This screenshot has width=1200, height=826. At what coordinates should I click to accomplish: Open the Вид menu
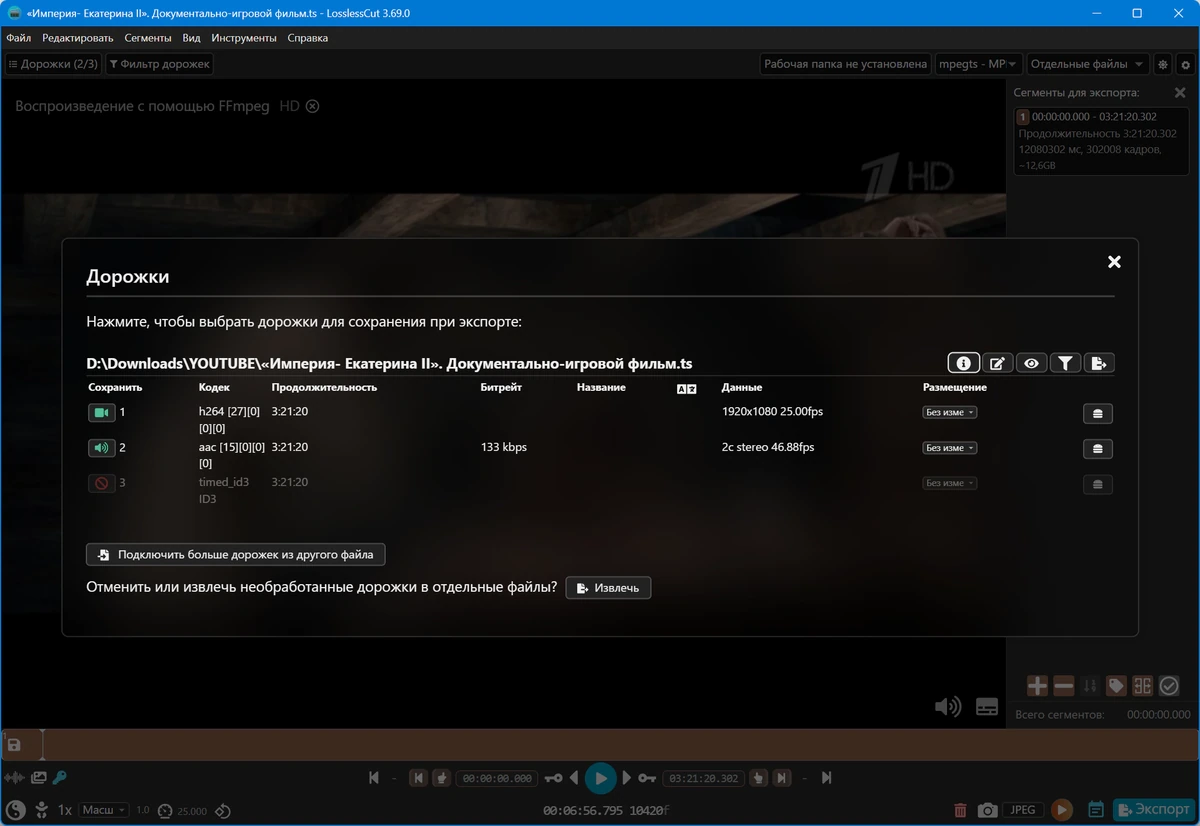tap(192, 38)
